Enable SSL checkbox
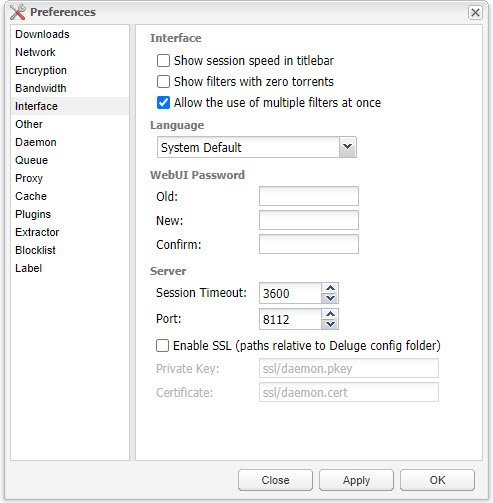This screenshot has height=503, width=493. [x=162, y=346]
